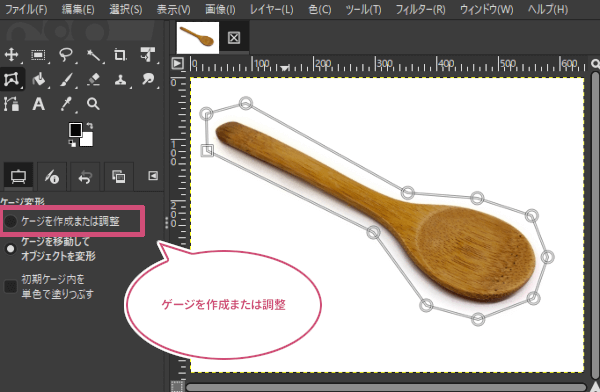The width and height of the screenshot is (600, 392).
Task: Open the ツール(T) menu
Action: tap(363, 9)
